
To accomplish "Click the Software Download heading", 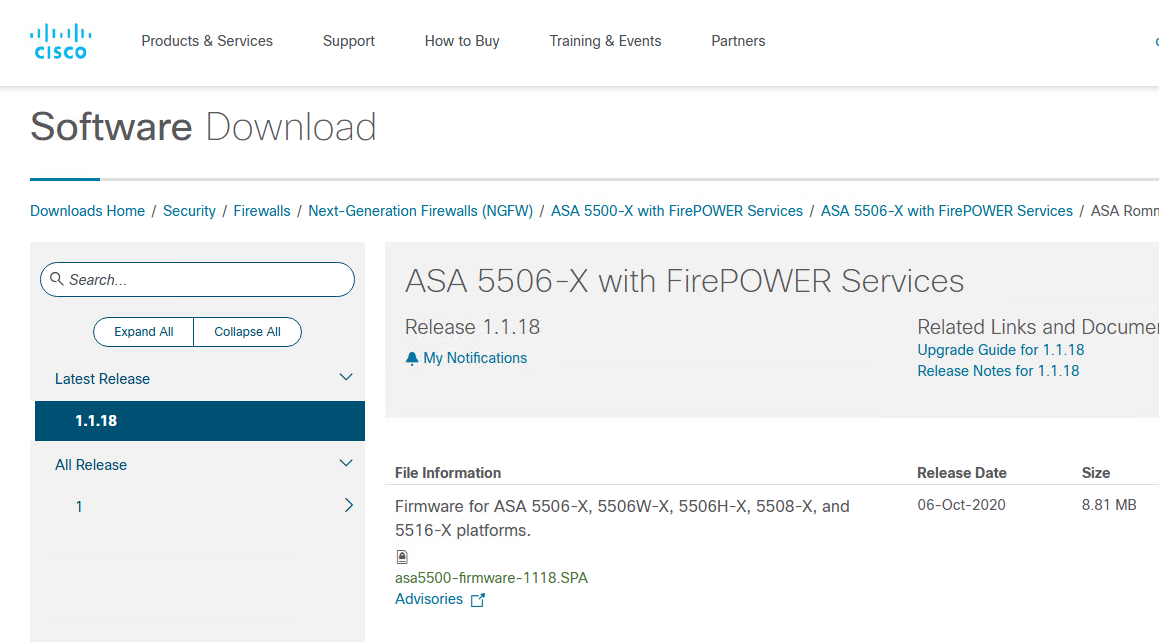I will 203,127.
